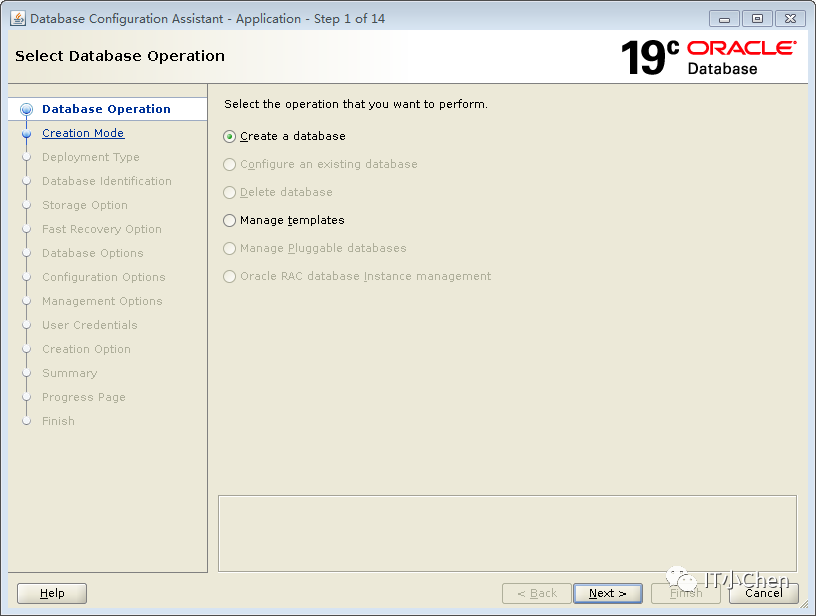Select 'Manage Pluggable databases' radio option

230,249
